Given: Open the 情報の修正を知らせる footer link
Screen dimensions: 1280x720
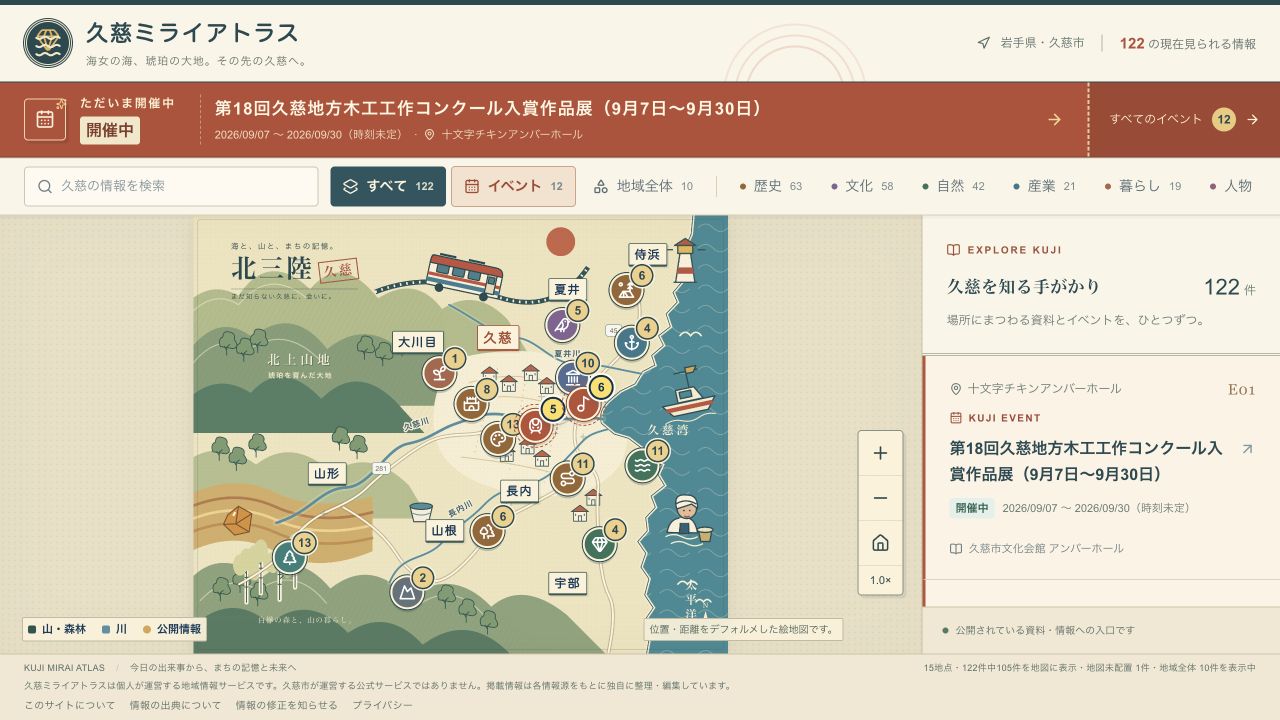Looking at the screenshot, I should pos(286,705).
